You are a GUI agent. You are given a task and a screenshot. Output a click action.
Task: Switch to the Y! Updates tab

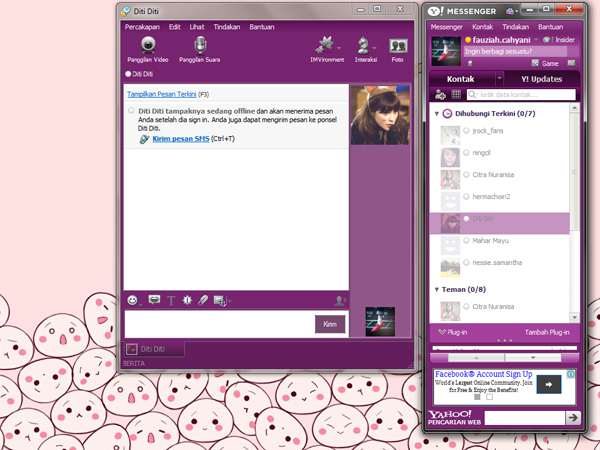[x=541, y=79]
